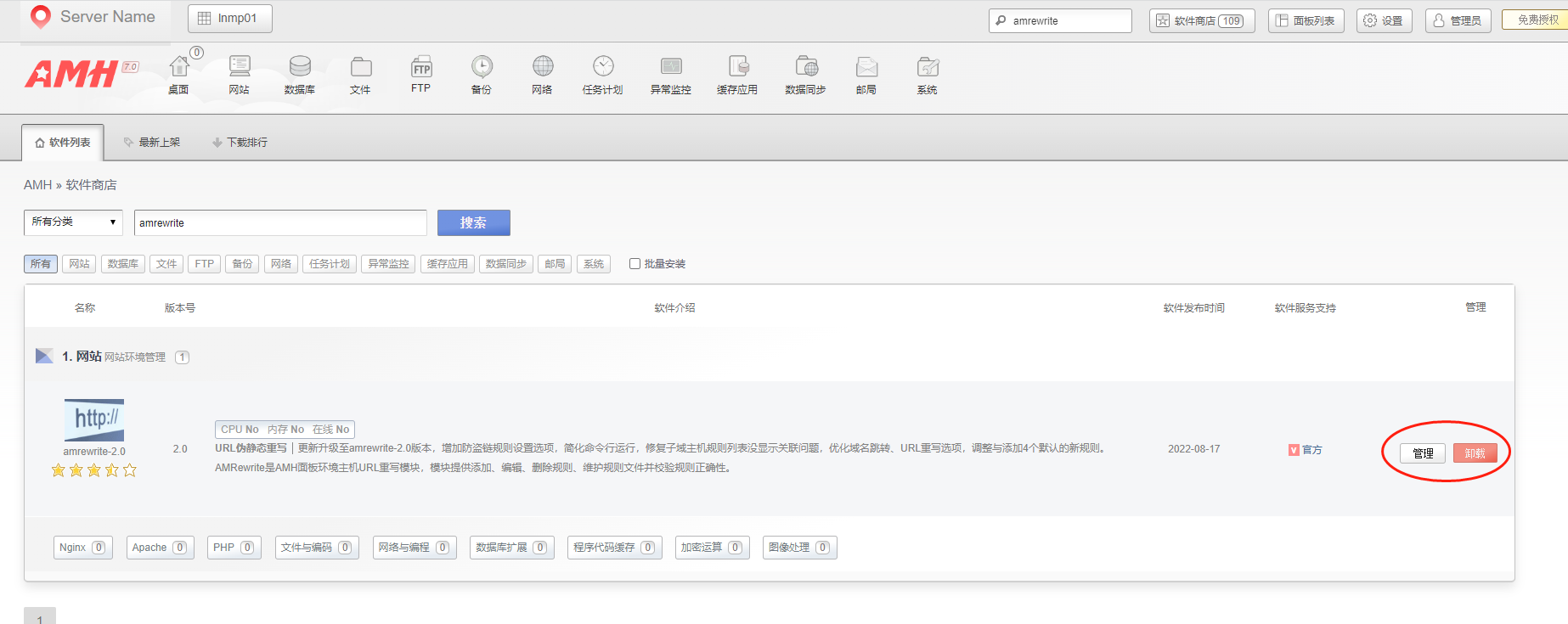The width and height of the screenshot is (1568, 624).
Task: Open the 数据同步 data sync icon
Action: 806,75
